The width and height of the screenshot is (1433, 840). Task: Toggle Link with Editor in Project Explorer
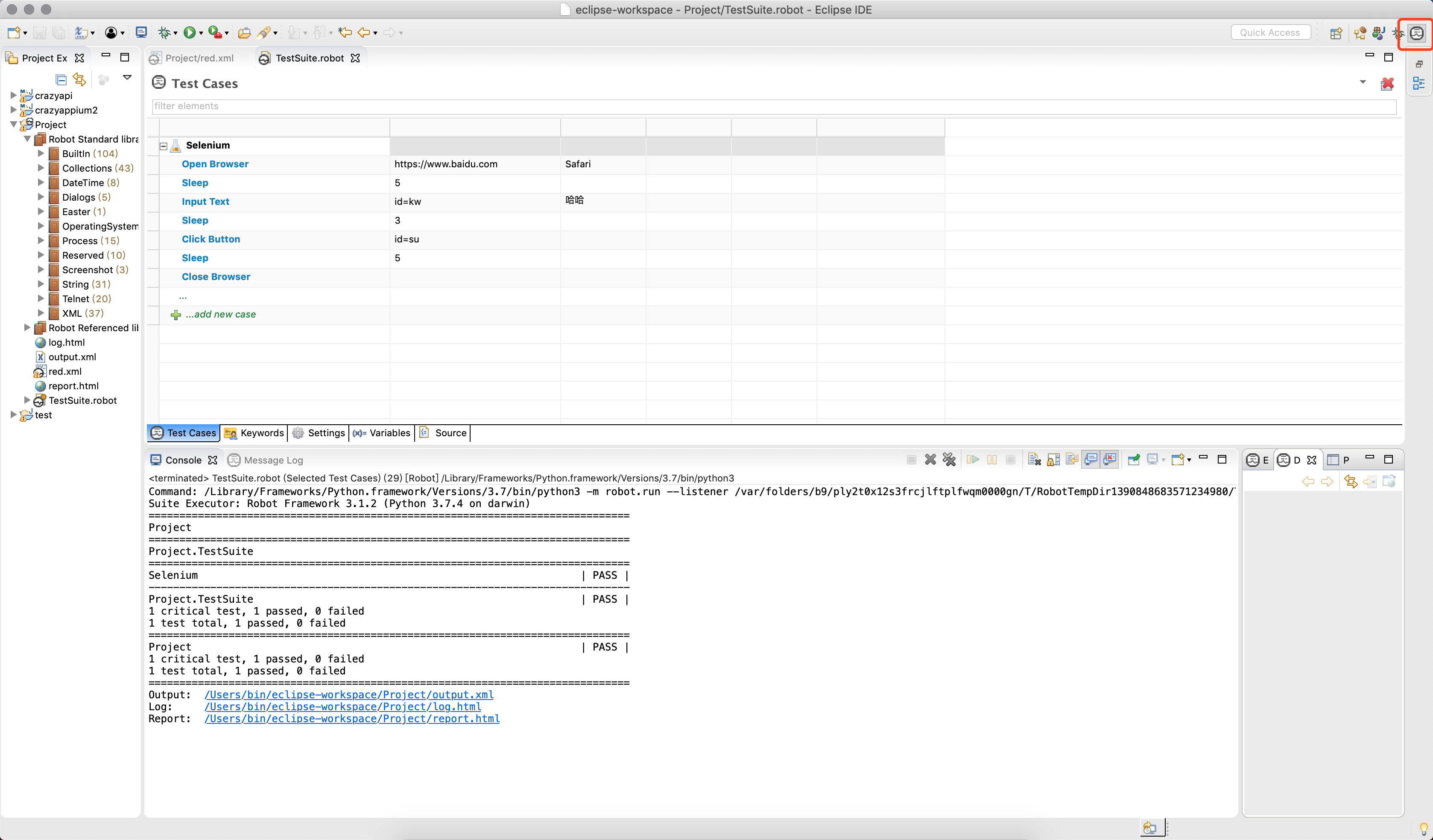[x=79, y=79]
